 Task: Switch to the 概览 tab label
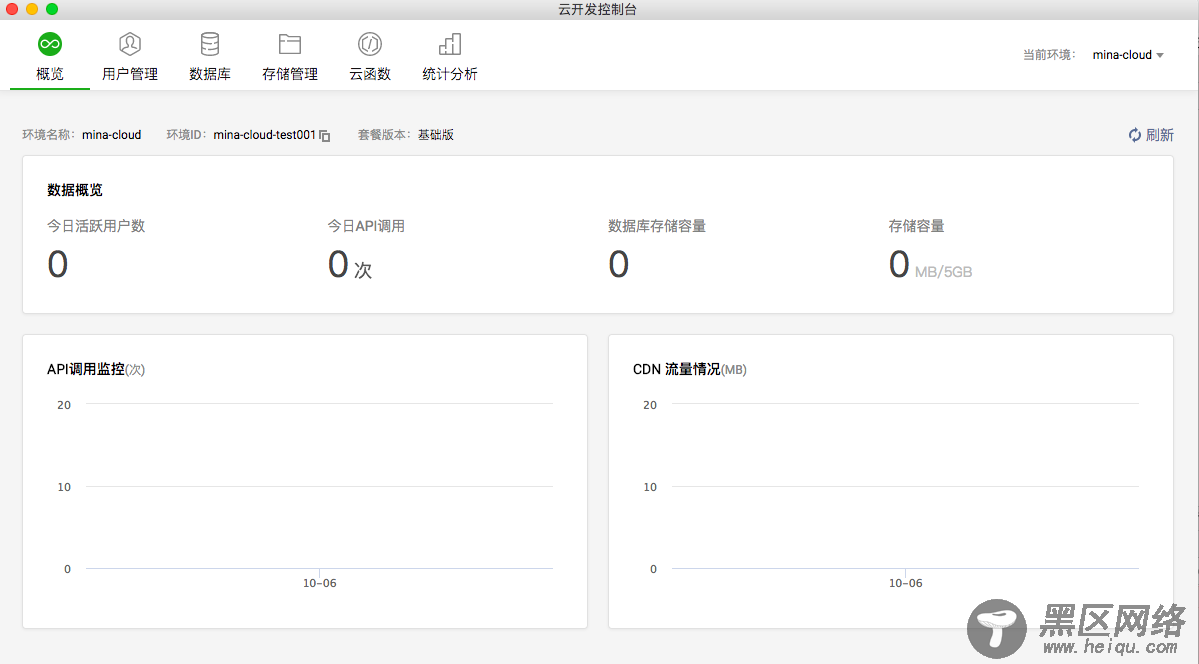pyautogui.click(x=50, y=74)
